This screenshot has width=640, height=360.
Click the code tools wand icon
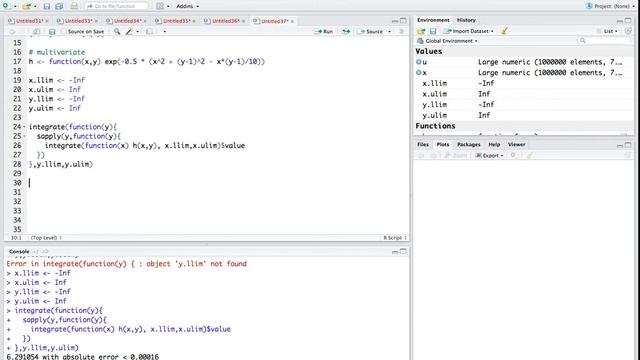point(129,31)
